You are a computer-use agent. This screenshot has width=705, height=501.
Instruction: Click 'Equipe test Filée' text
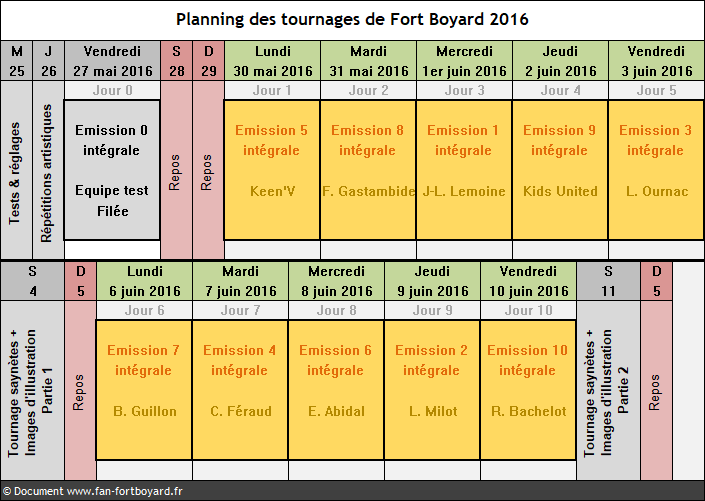tap(112, 201)
